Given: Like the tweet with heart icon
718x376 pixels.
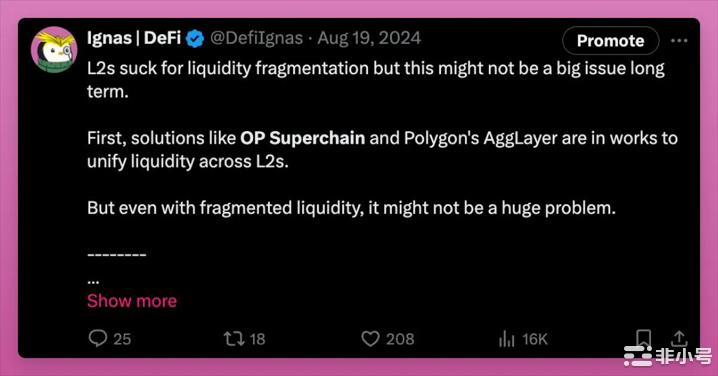Looking at the screenshot, I should pos(370,339).
